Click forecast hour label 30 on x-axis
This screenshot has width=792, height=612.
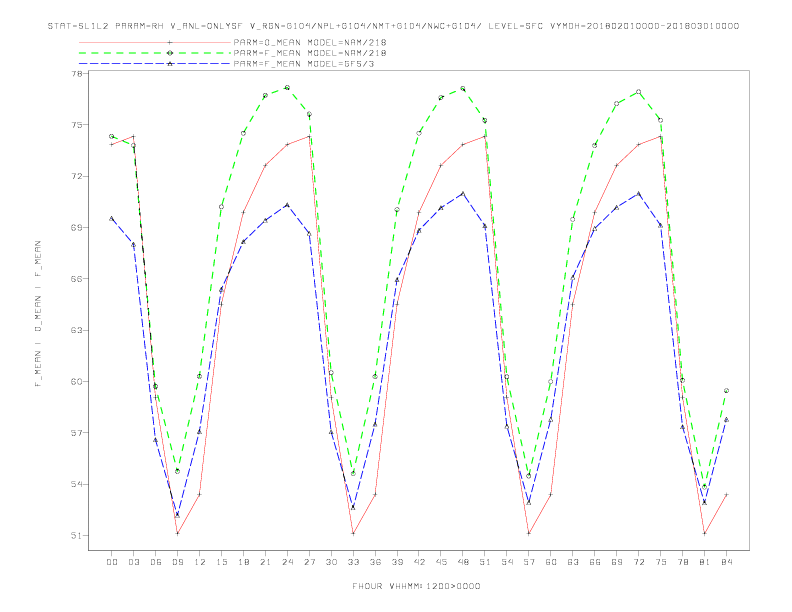click(x=331, y=562)
